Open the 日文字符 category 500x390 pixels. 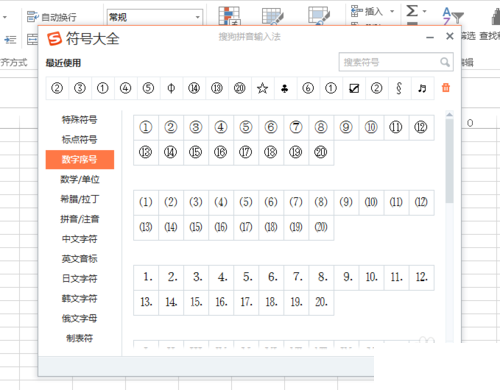point(80,279)
